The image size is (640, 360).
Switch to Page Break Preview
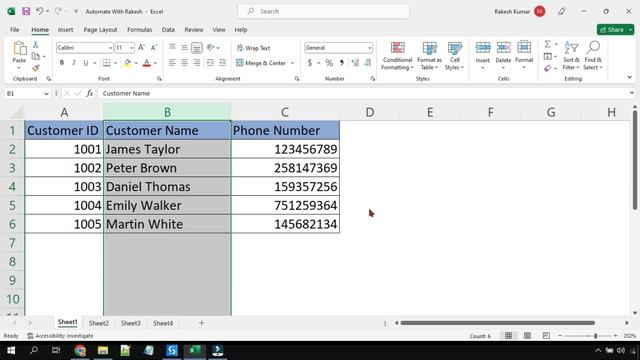pyautogui.click(x=546, y=336)
